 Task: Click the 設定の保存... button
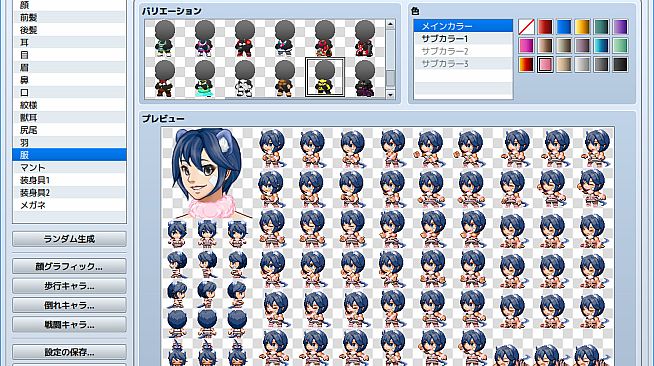point(69,352)
